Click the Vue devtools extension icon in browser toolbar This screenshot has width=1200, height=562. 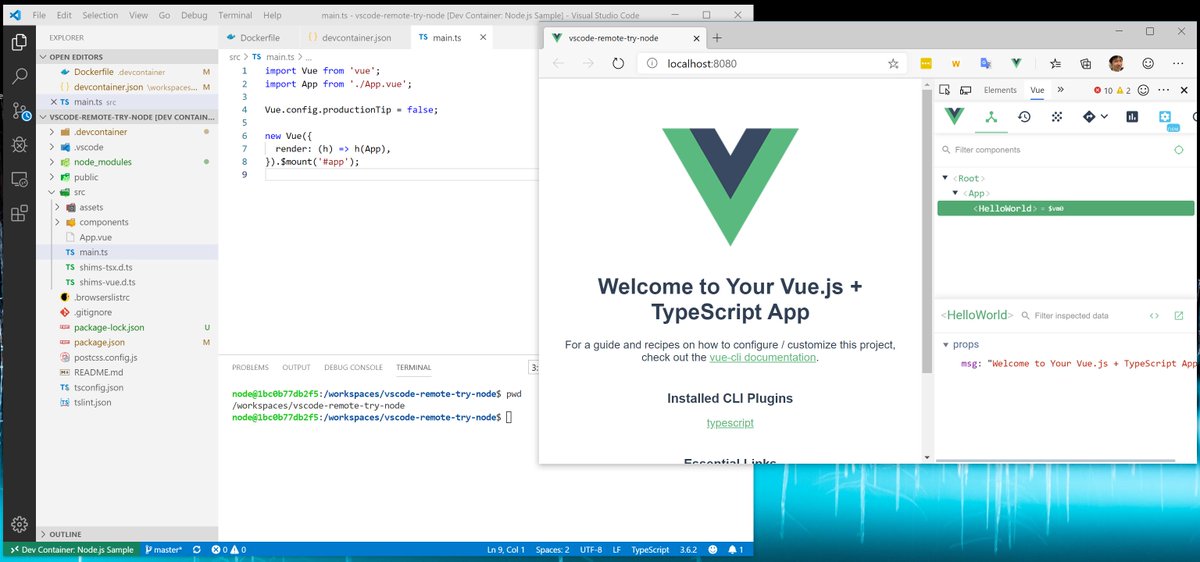pyautogui.click(x=1016, y=63)
